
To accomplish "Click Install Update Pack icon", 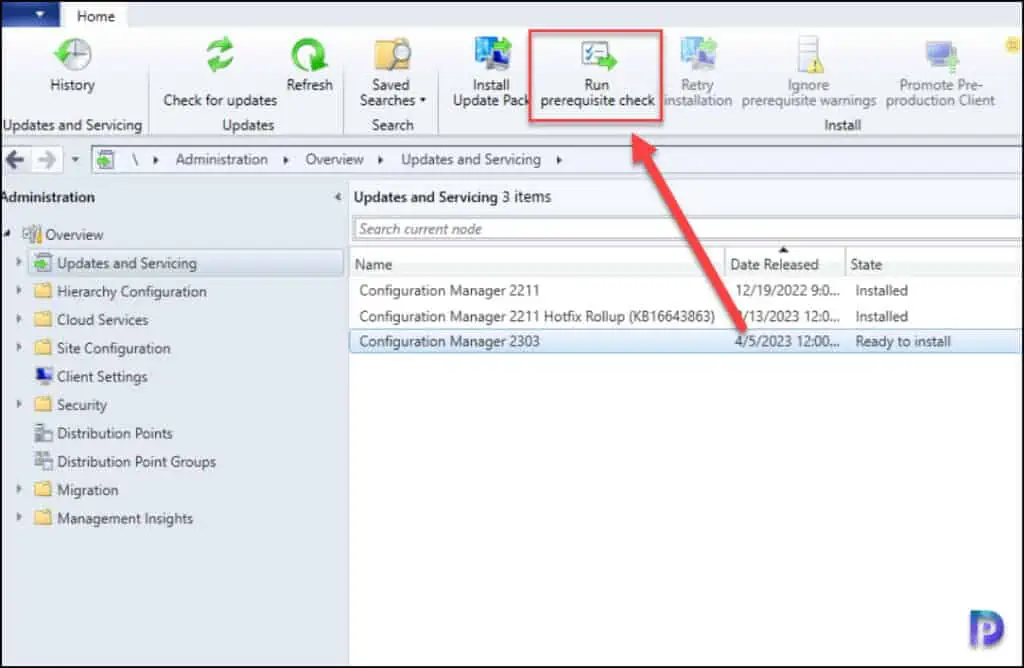I will click(492, 54).
